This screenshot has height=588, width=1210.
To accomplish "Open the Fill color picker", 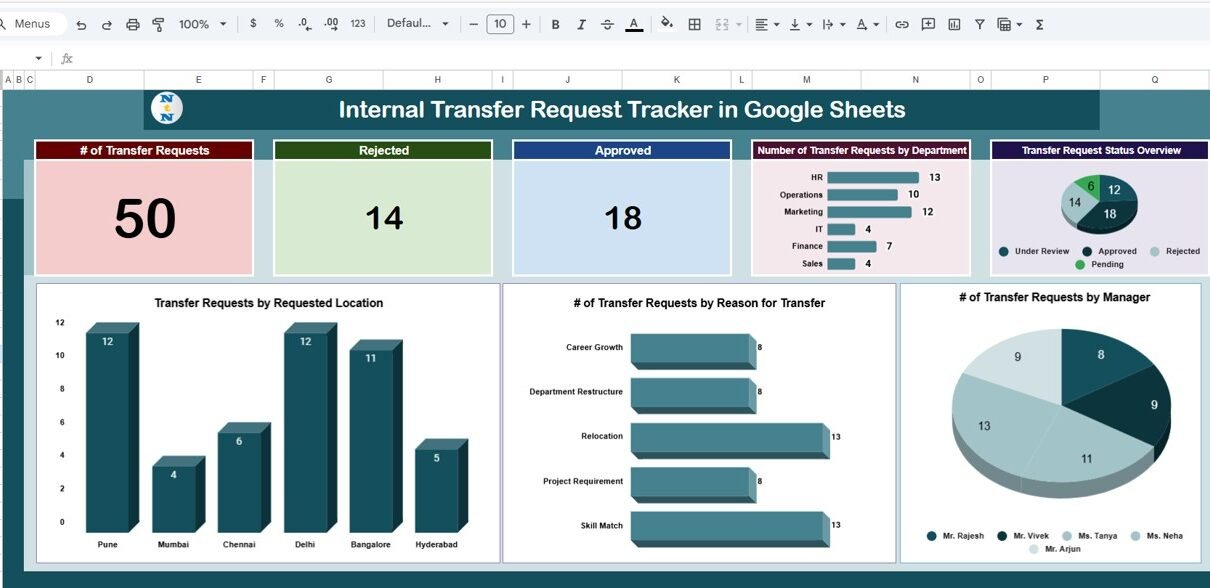I will click(667, 24).
